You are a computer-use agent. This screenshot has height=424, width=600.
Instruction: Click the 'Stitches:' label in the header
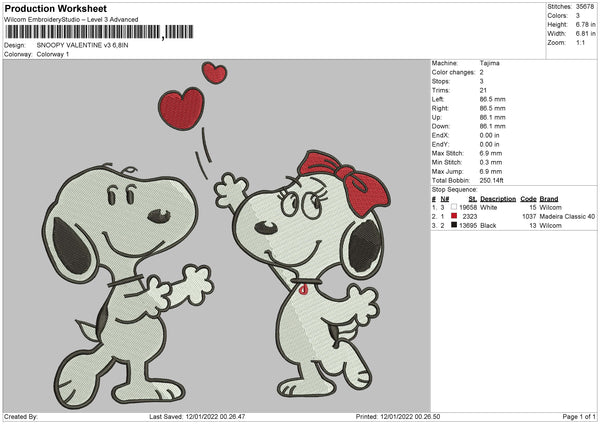click(x=559, y=7)
